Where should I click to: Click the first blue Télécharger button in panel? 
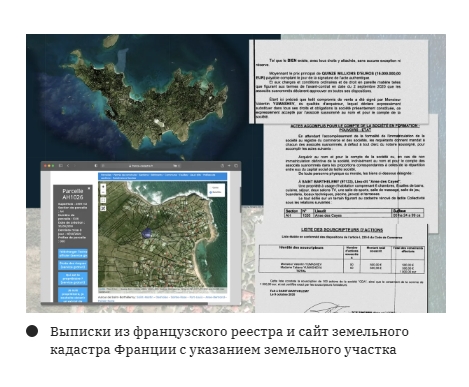(x=73, y=254)
